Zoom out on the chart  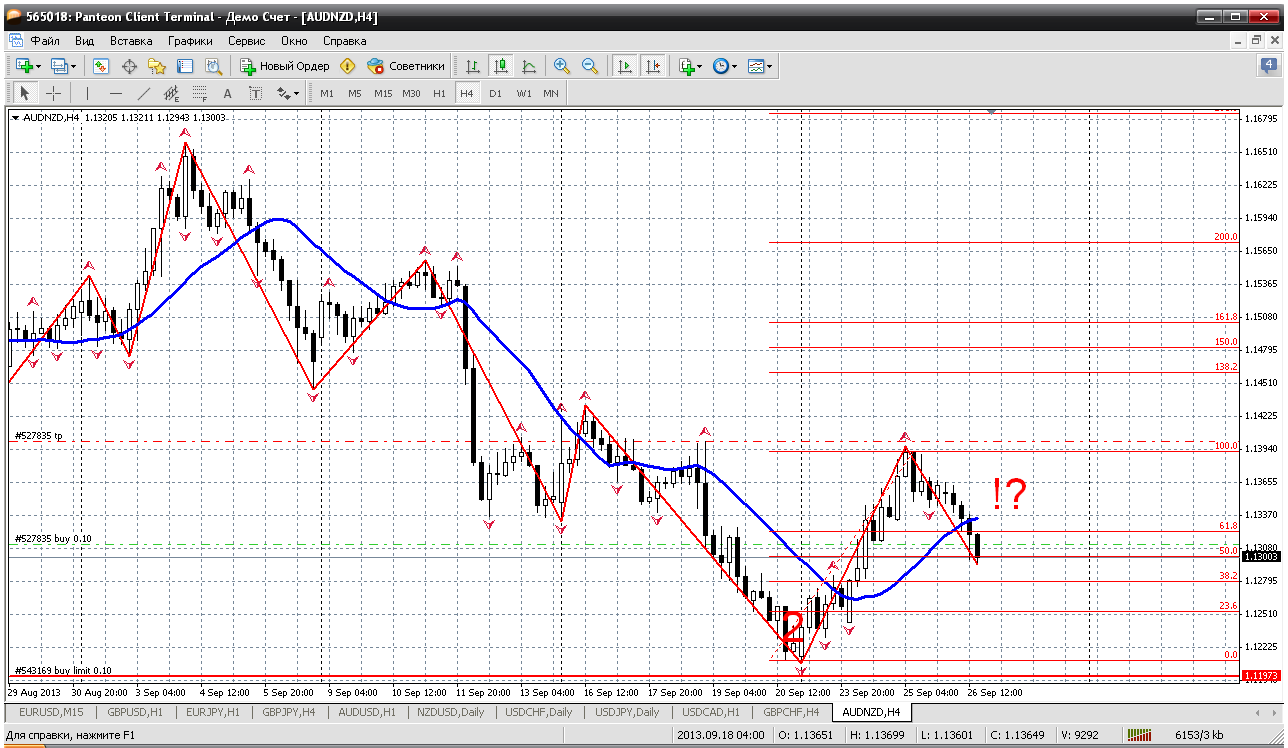(590, 66)
